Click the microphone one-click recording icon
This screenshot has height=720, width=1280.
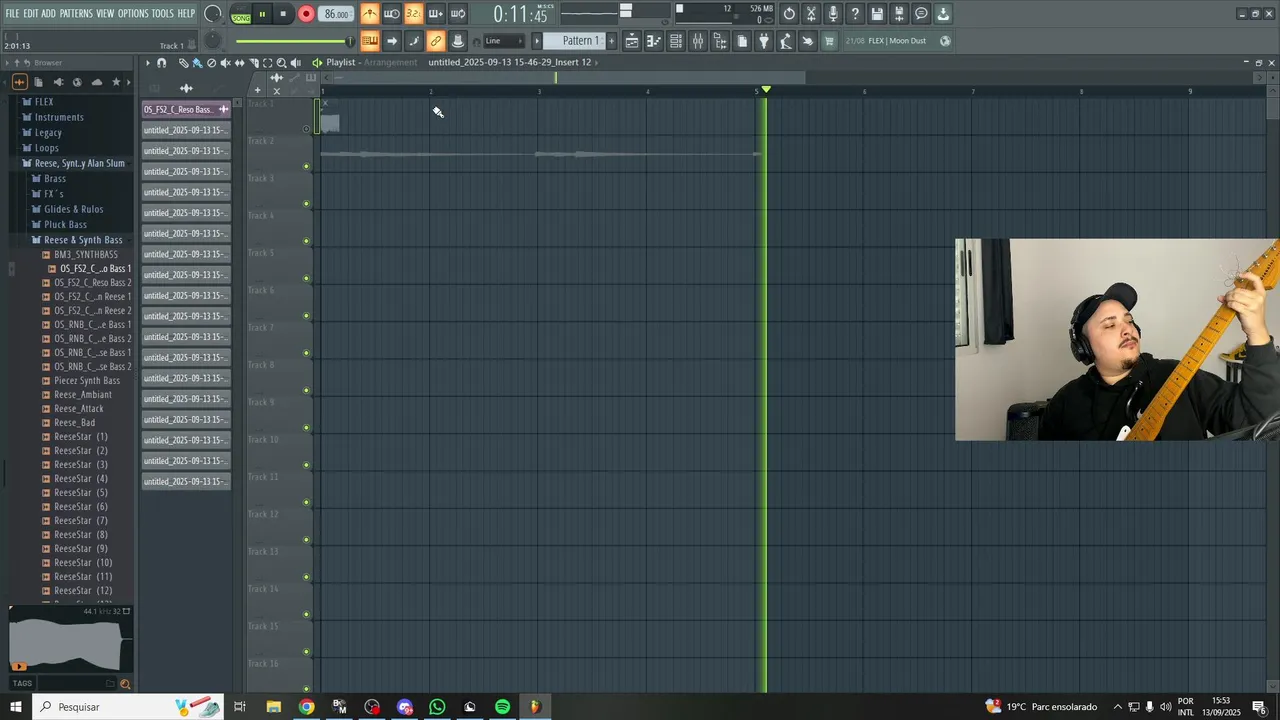click(833, 14)
